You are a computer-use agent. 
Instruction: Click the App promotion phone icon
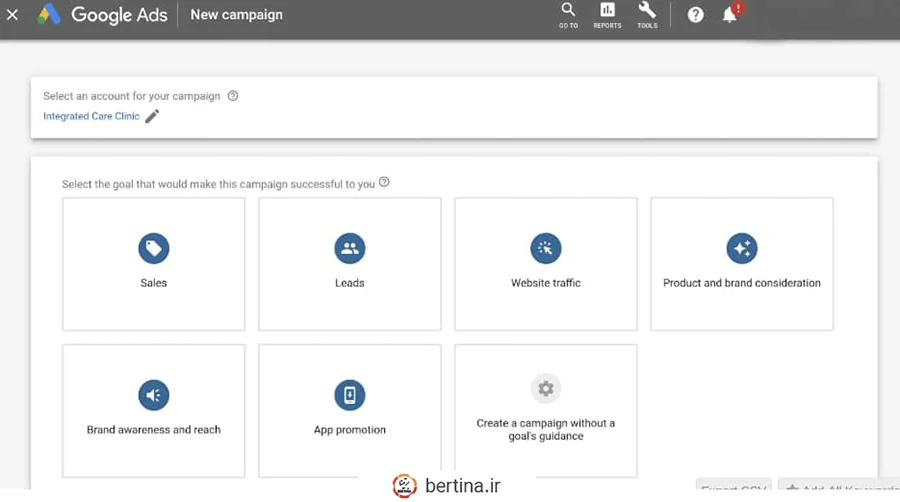pyautogui.click(x=349, y=395)
